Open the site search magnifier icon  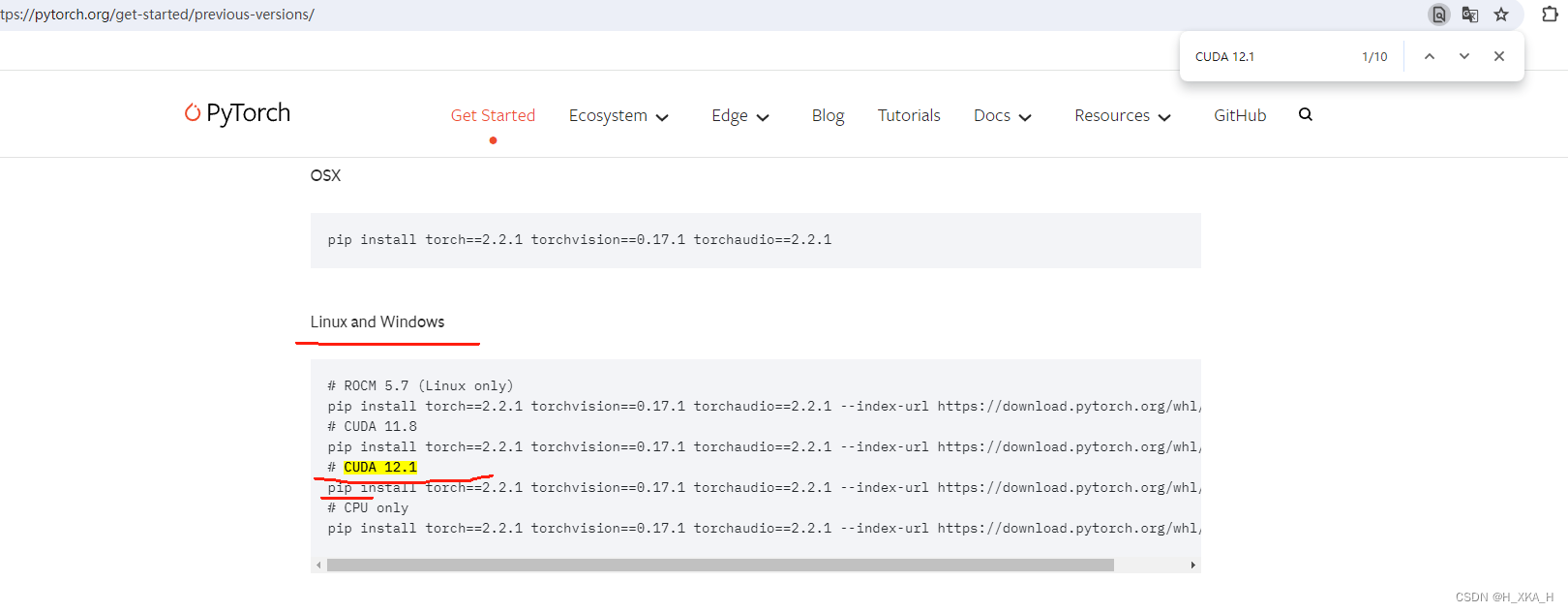1306,114
